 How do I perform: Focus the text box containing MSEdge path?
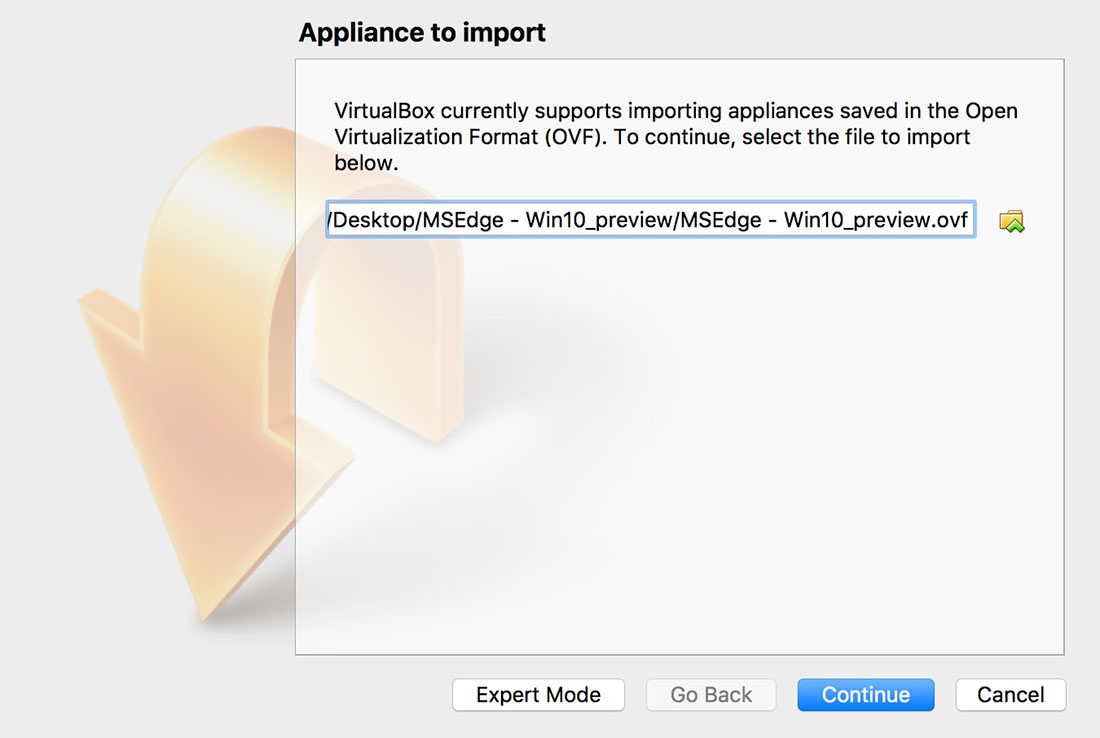coord(650,220)
